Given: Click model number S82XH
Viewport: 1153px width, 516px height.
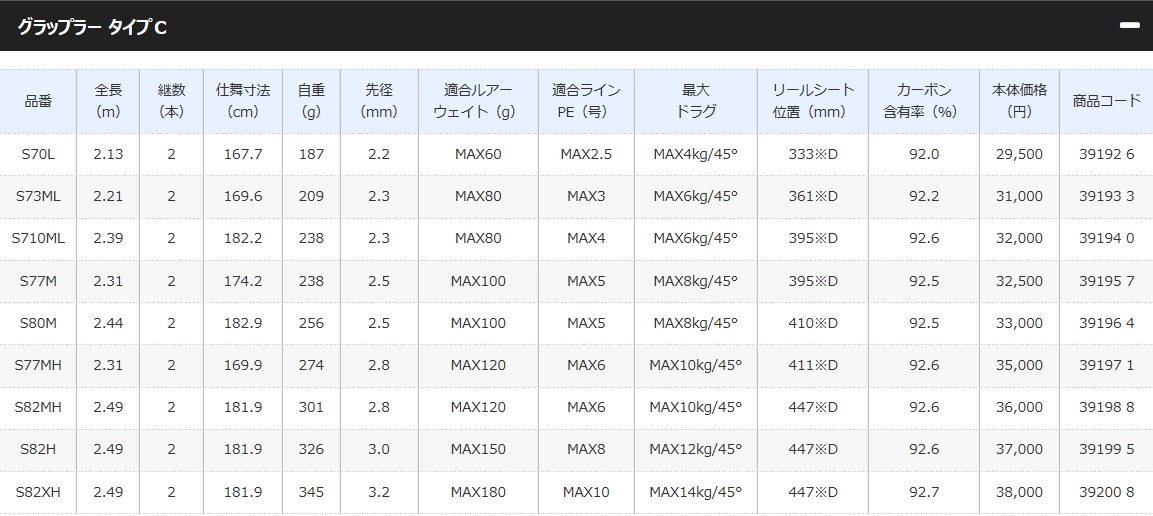Looking at the screenshot, I should click(x=38, y=492).
